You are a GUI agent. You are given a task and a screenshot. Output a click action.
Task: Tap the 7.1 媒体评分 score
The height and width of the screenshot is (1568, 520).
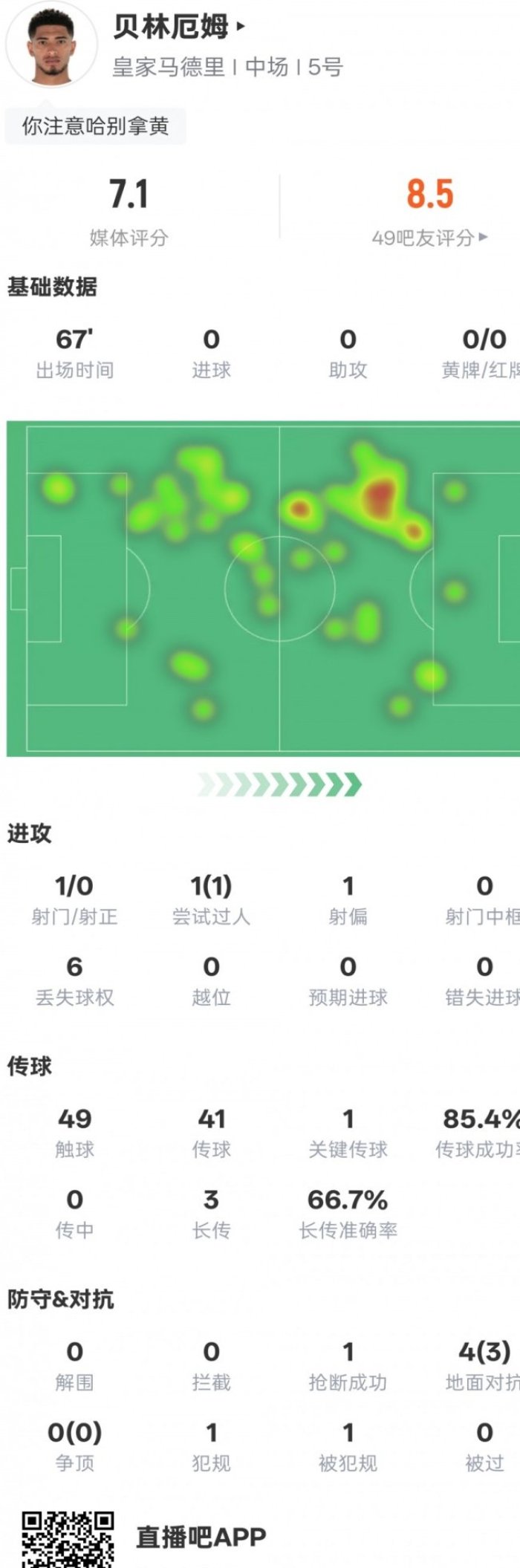point(129,195)
